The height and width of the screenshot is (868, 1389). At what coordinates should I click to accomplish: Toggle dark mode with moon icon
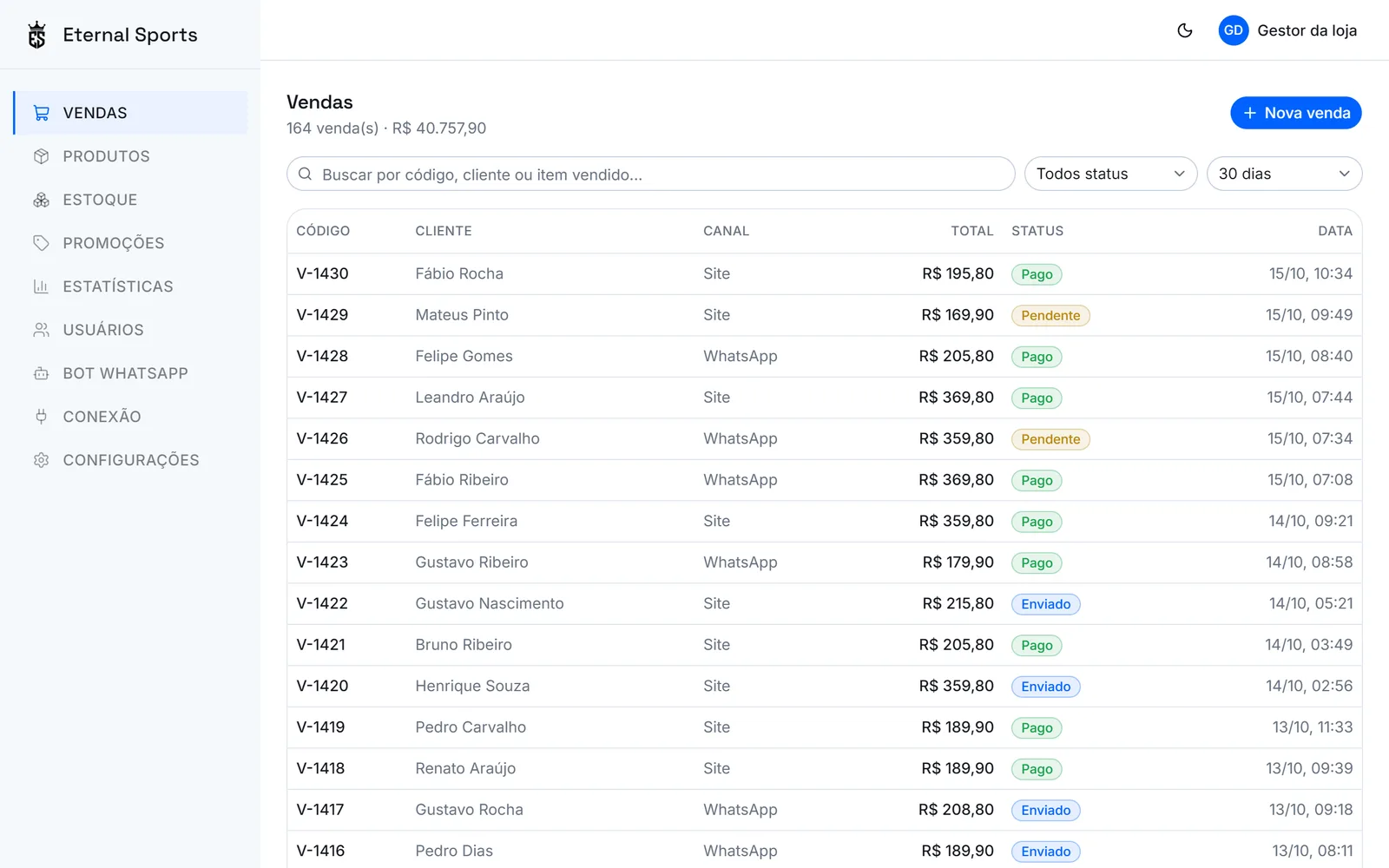tap(1185, 30)
